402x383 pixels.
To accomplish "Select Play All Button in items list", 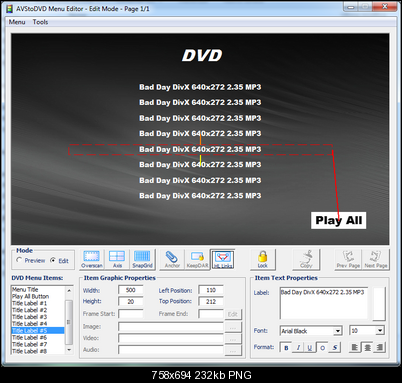I will (x=38, y=296).
